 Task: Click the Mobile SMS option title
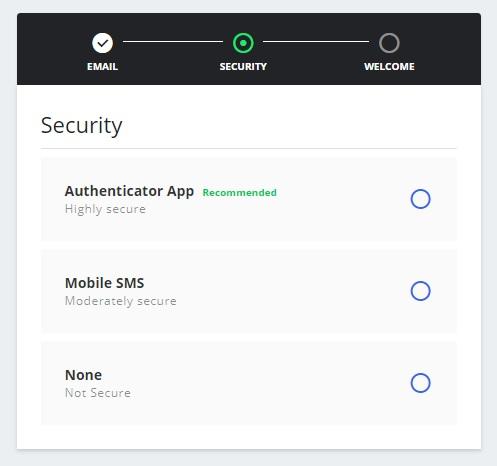point(104,283)
